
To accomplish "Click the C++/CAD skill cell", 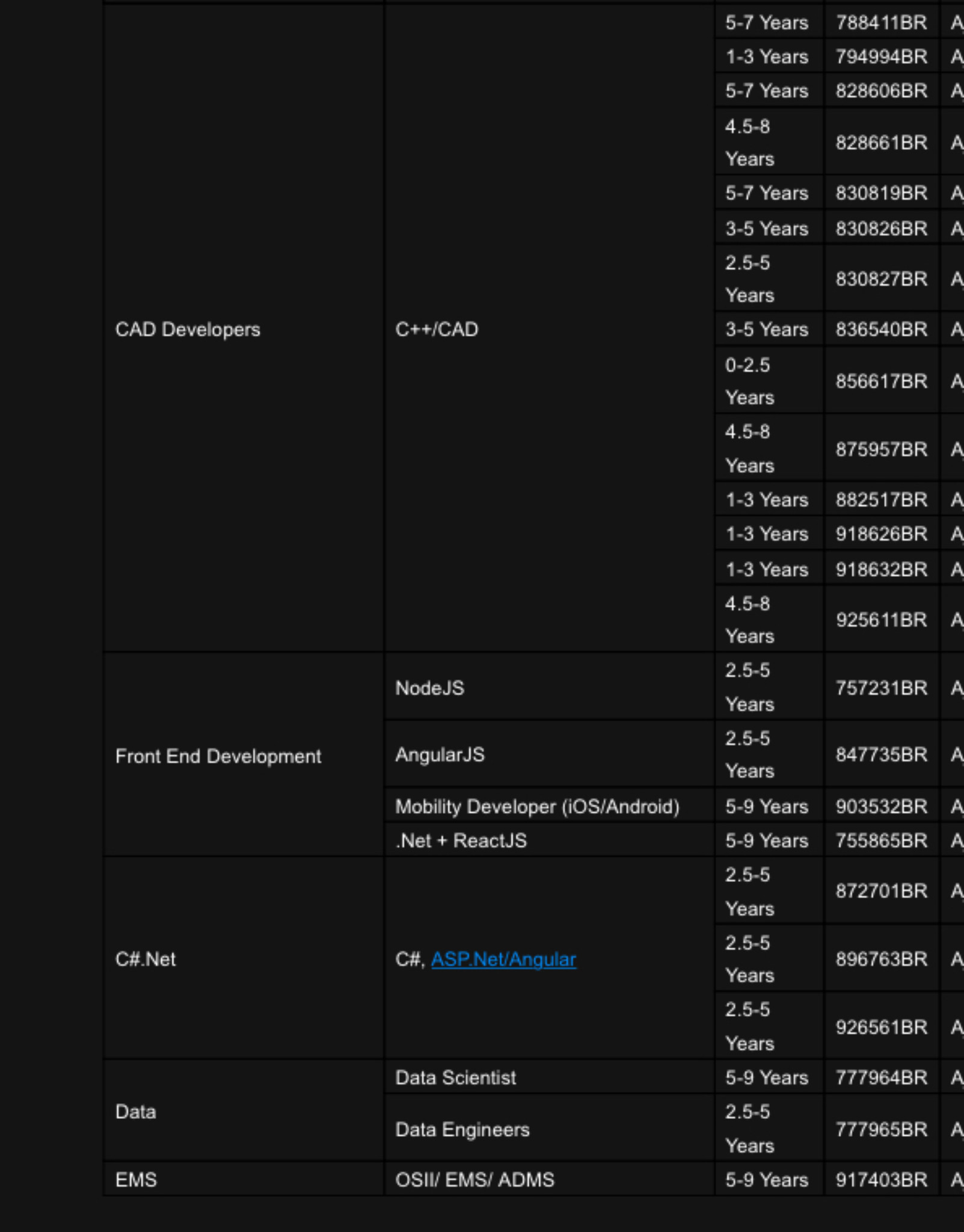I will [x=548, y=329].
